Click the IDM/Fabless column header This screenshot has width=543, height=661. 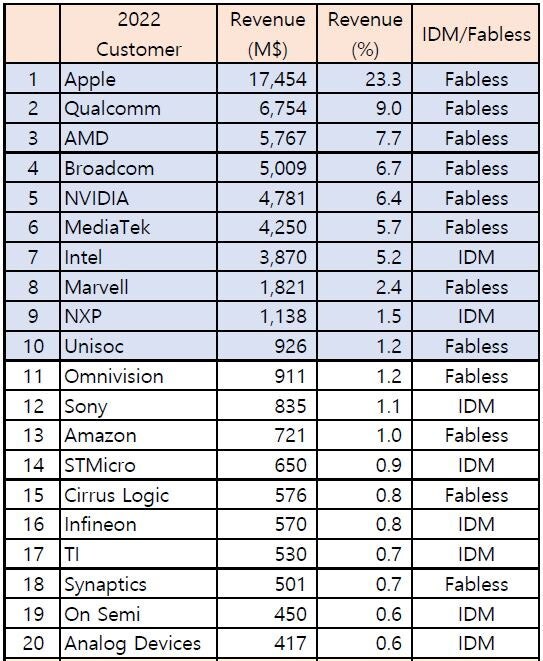coord(476,34)
